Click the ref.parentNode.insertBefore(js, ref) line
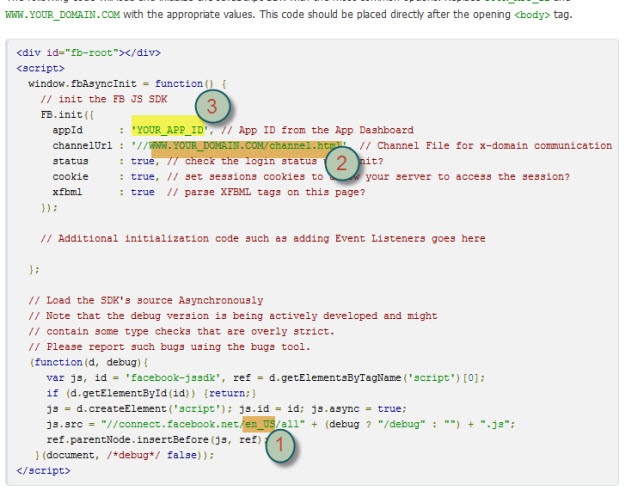This screenshot has height=488, width=630. [x=157, y=440]
